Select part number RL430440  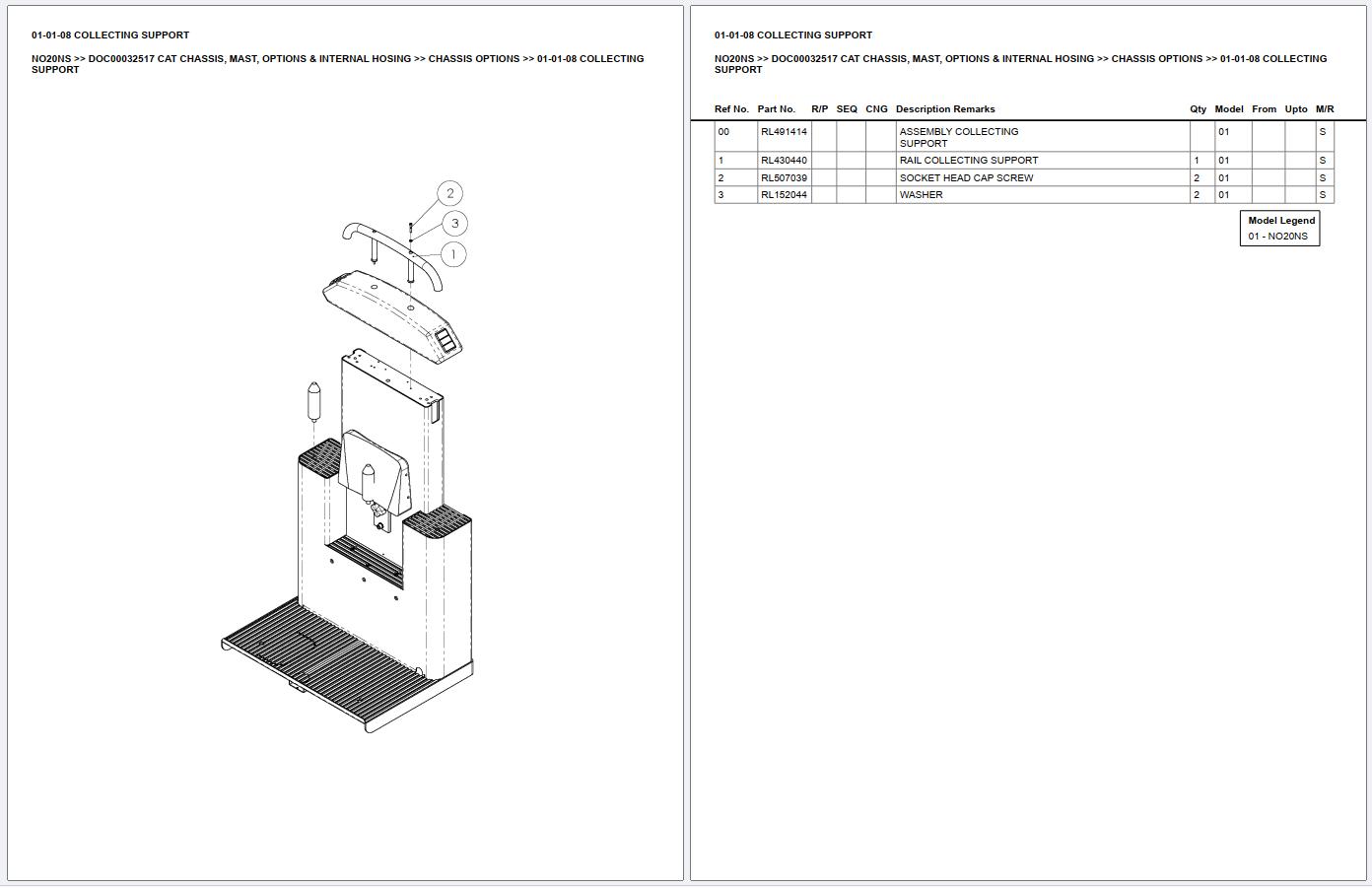pos(784,160)
